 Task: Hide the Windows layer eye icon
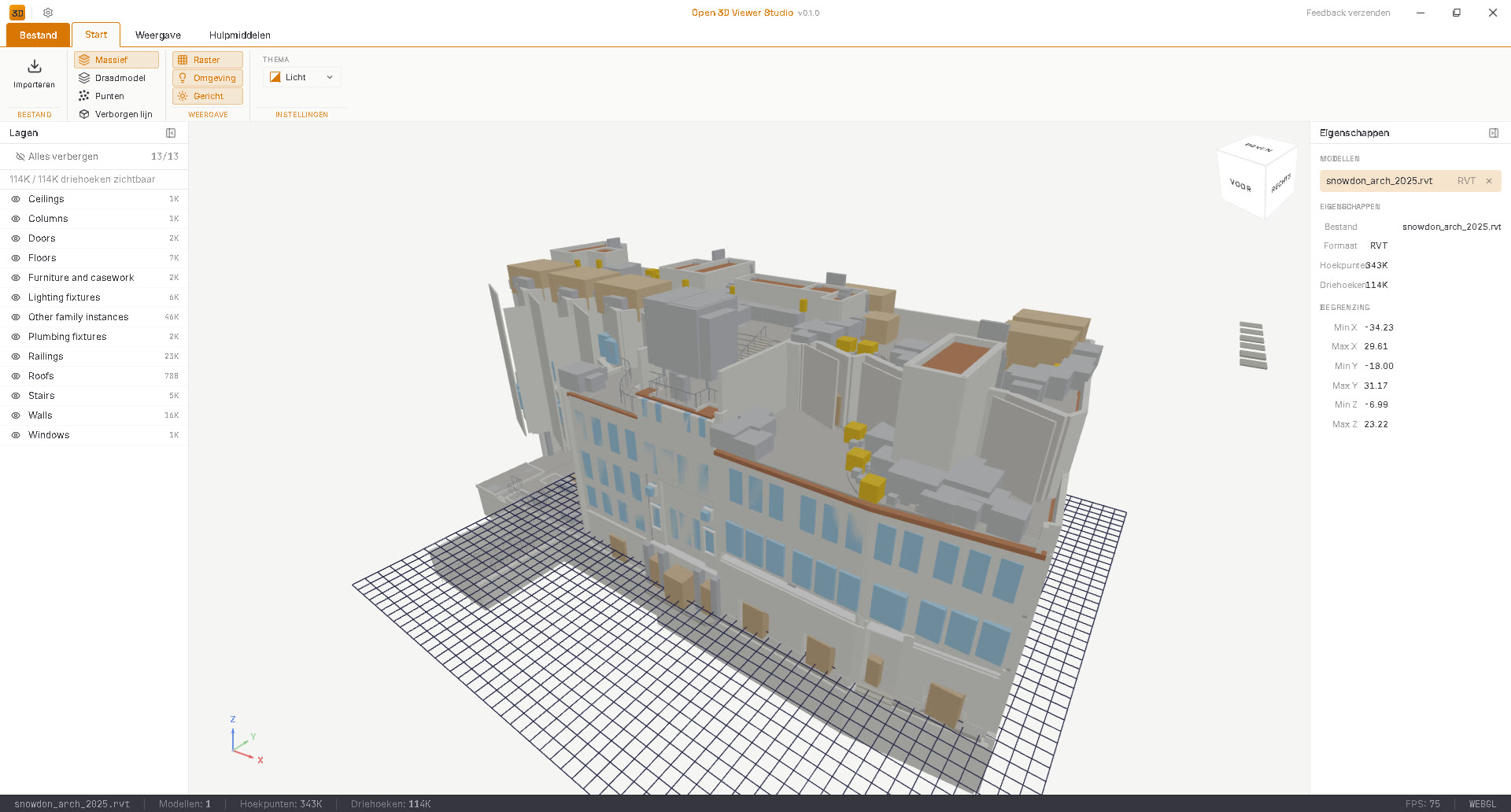tap(16, 435)
